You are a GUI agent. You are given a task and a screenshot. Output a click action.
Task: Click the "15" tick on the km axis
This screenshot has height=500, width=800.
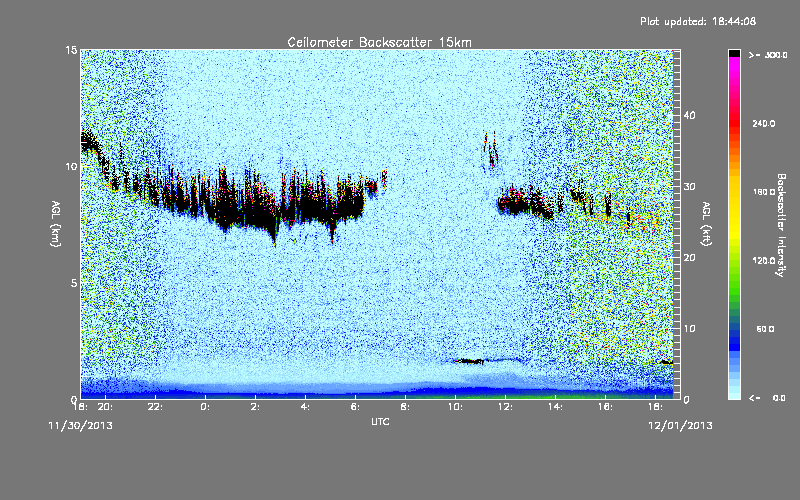click(71, 50)
